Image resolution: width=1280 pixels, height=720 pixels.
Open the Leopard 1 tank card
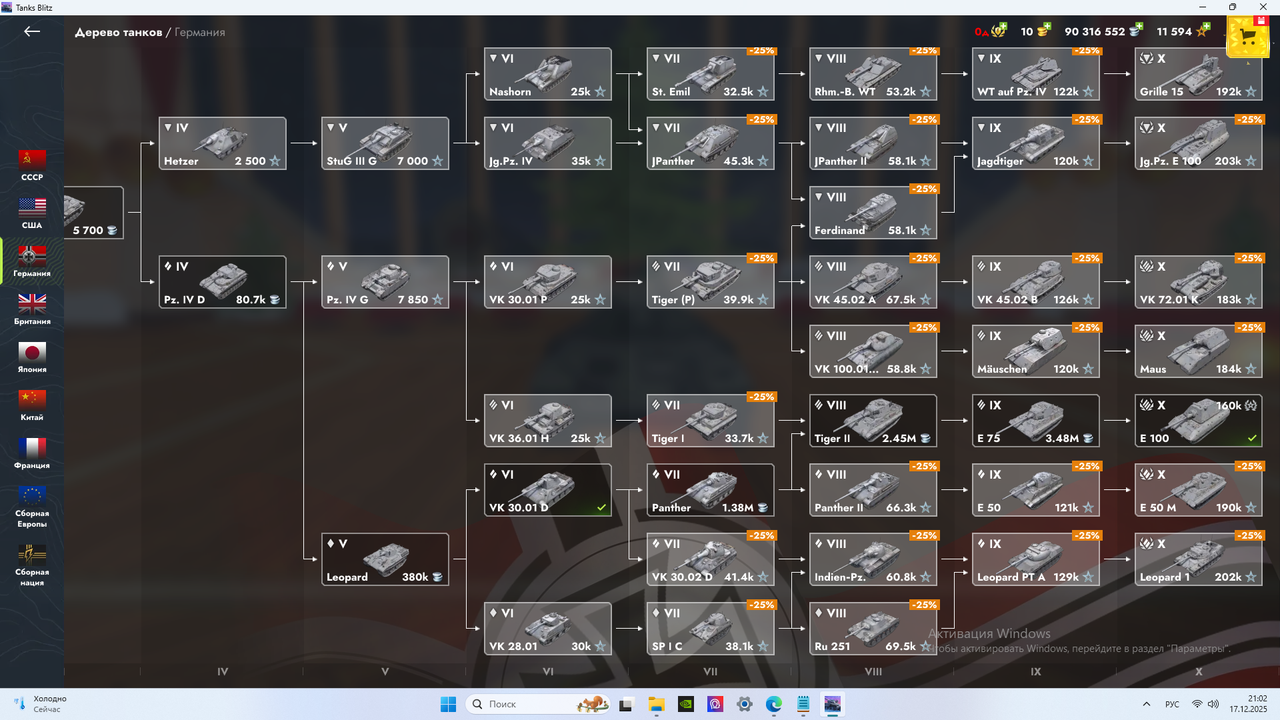1199,559
